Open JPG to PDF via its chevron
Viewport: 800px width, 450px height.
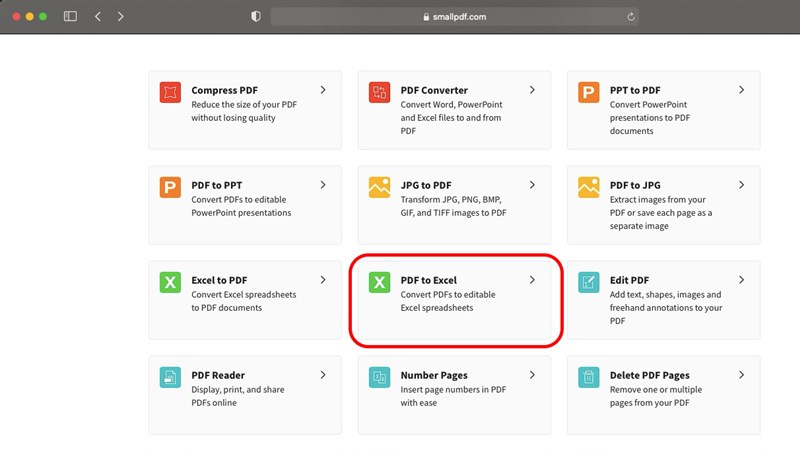point(532,185)
